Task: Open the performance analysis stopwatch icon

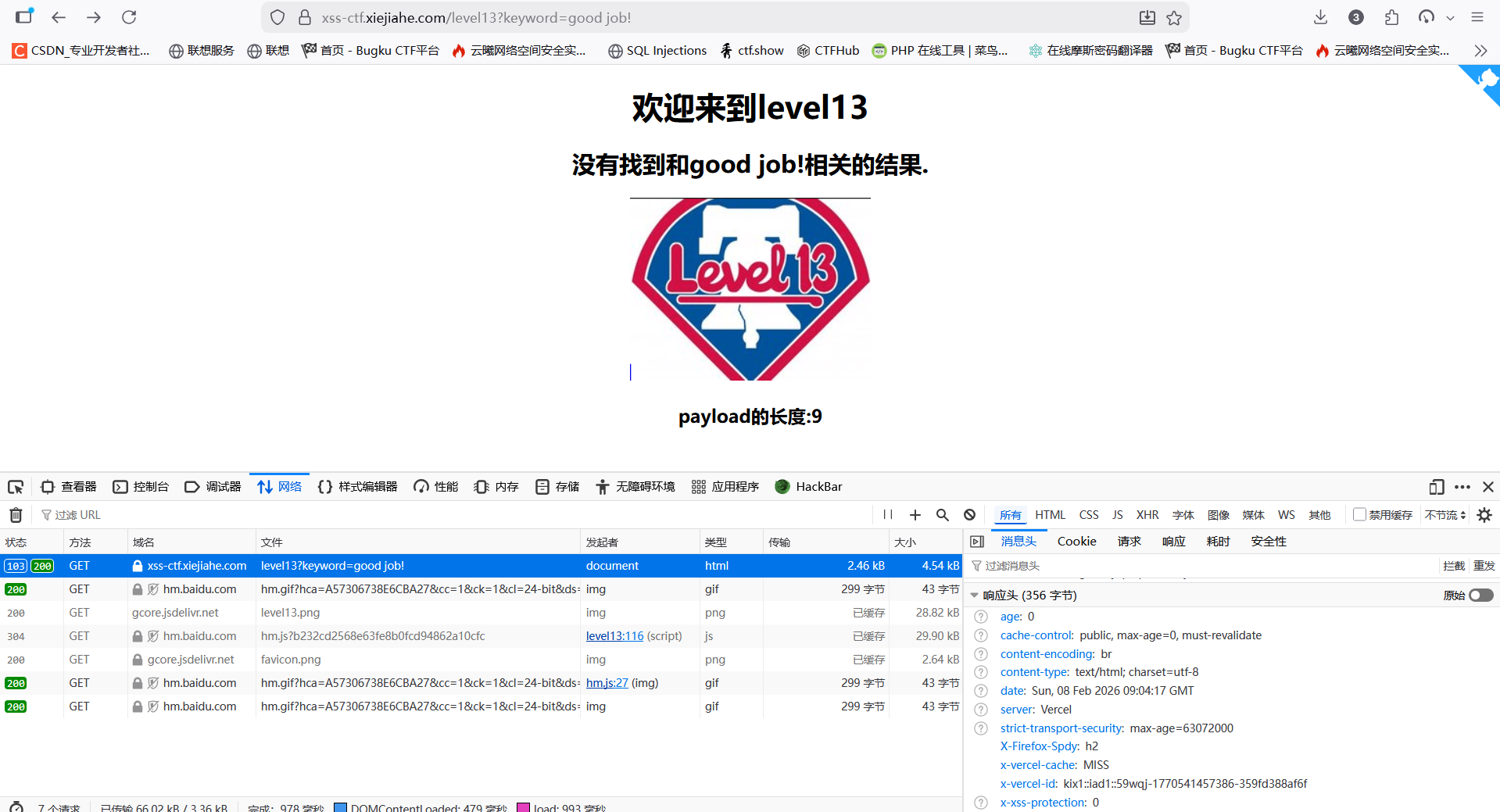Action: tap(16, 807)
